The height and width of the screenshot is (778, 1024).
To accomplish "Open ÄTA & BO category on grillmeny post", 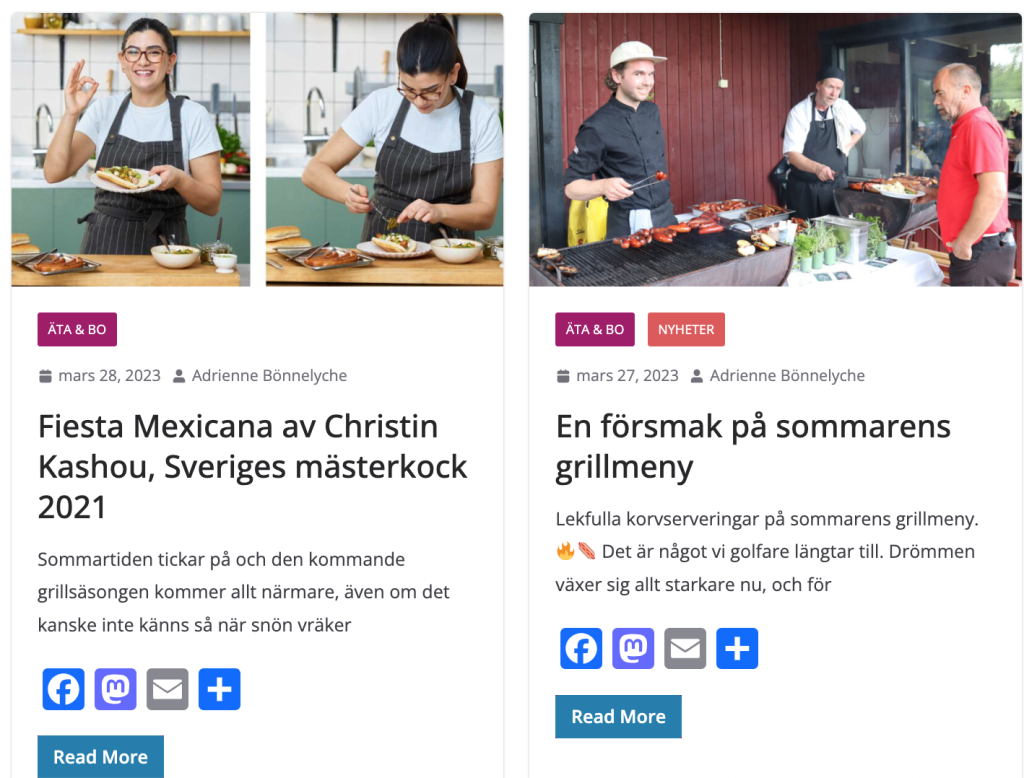I will pos(595,330).
